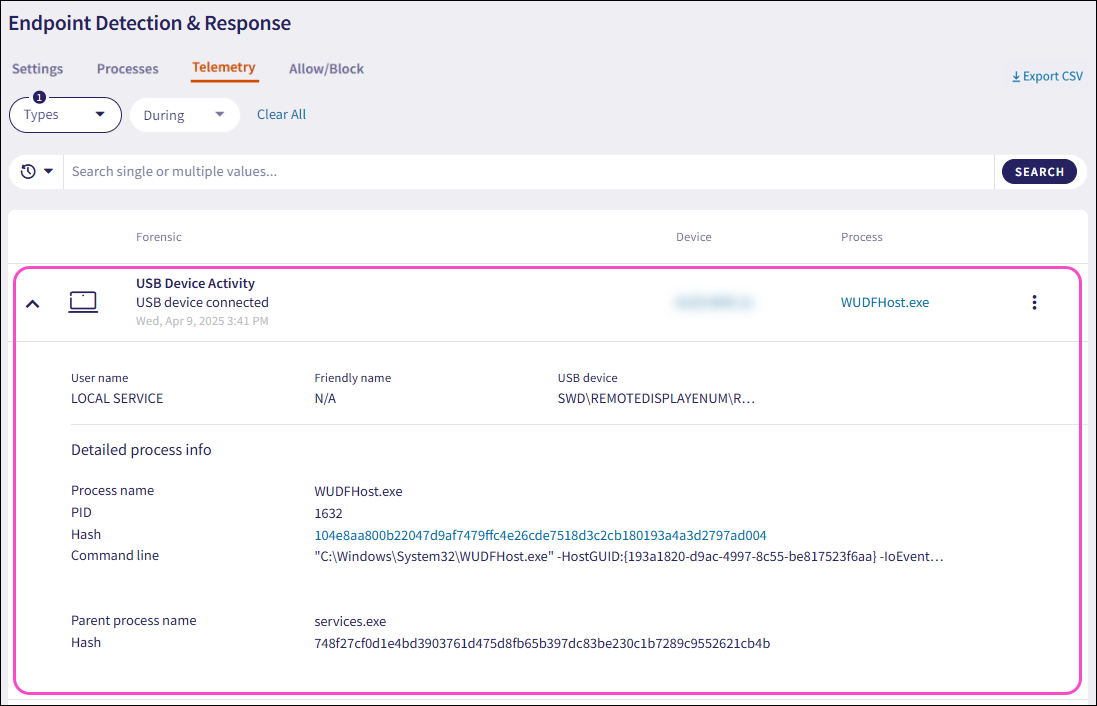
Task: Click the Forensic column header
Action: [x=159, y=237]
